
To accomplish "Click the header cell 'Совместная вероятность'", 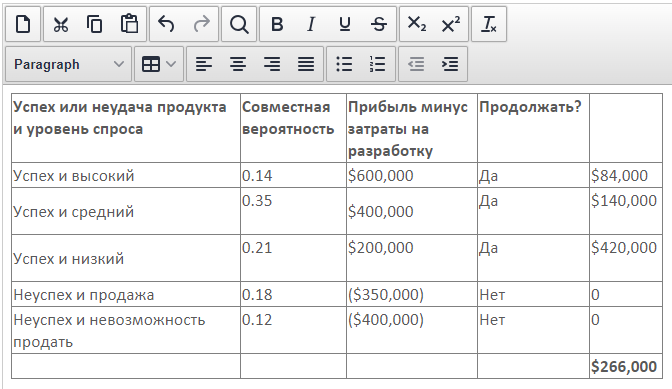I will [293, 128].
